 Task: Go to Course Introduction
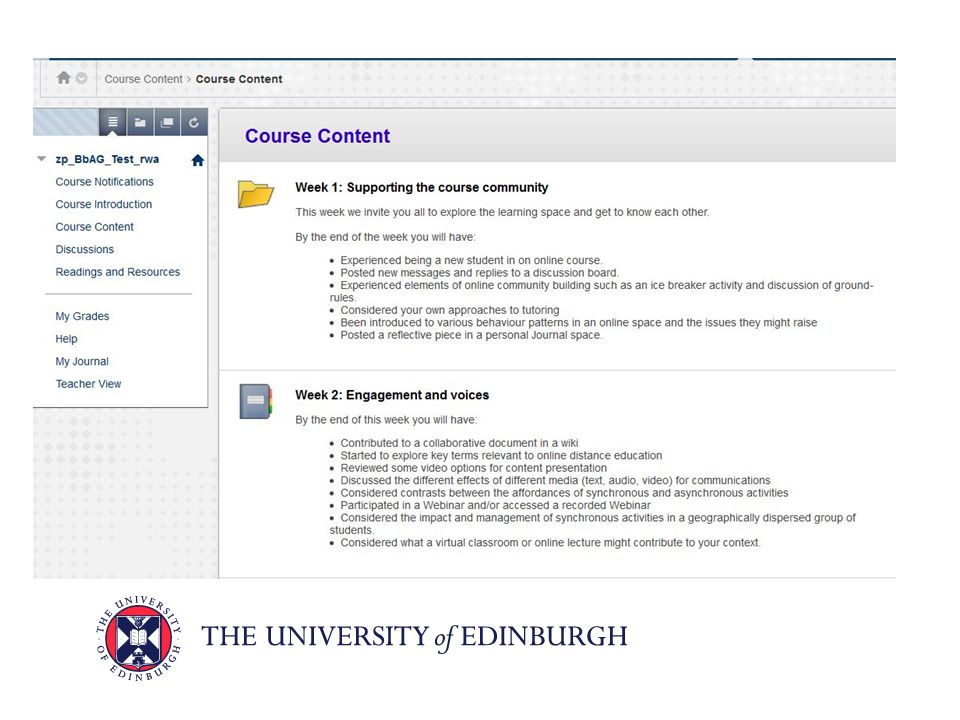pyautogui.click(x=104, y=204)
